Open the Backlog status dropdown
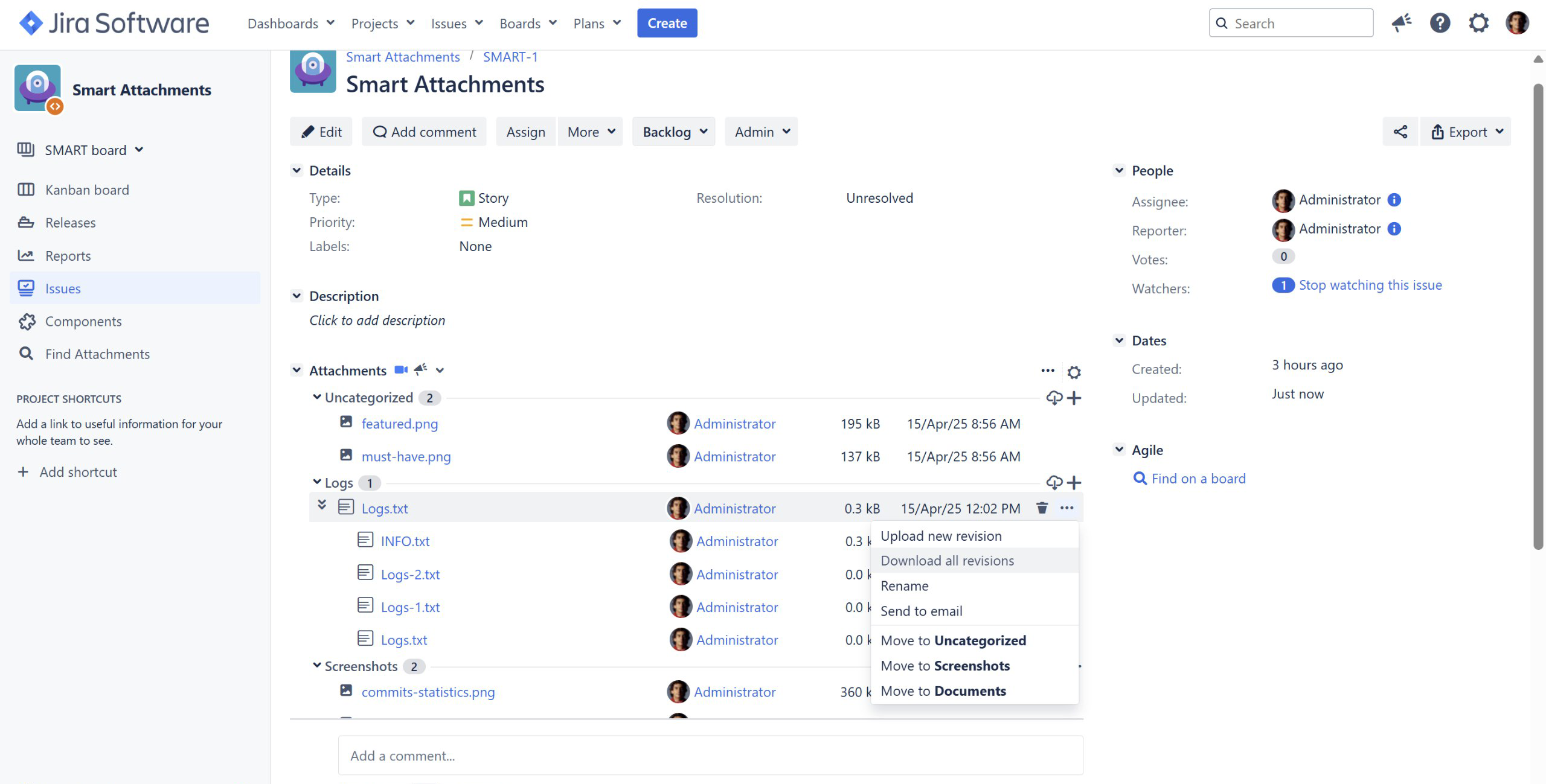 pos(673,132)
